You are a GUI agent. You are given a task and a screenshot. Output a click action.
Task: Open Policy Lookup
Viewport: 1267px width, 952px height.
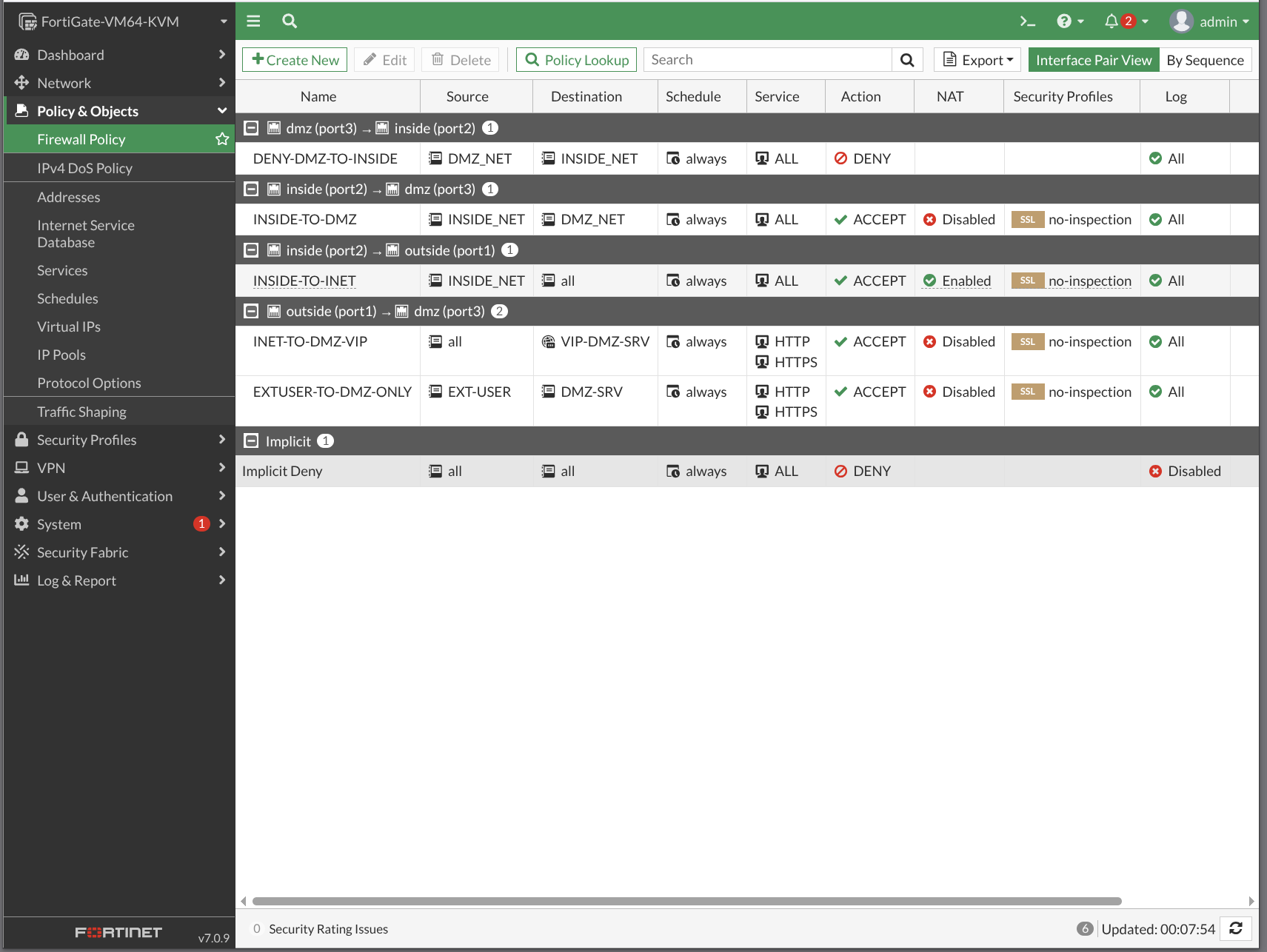click(577, 60)
